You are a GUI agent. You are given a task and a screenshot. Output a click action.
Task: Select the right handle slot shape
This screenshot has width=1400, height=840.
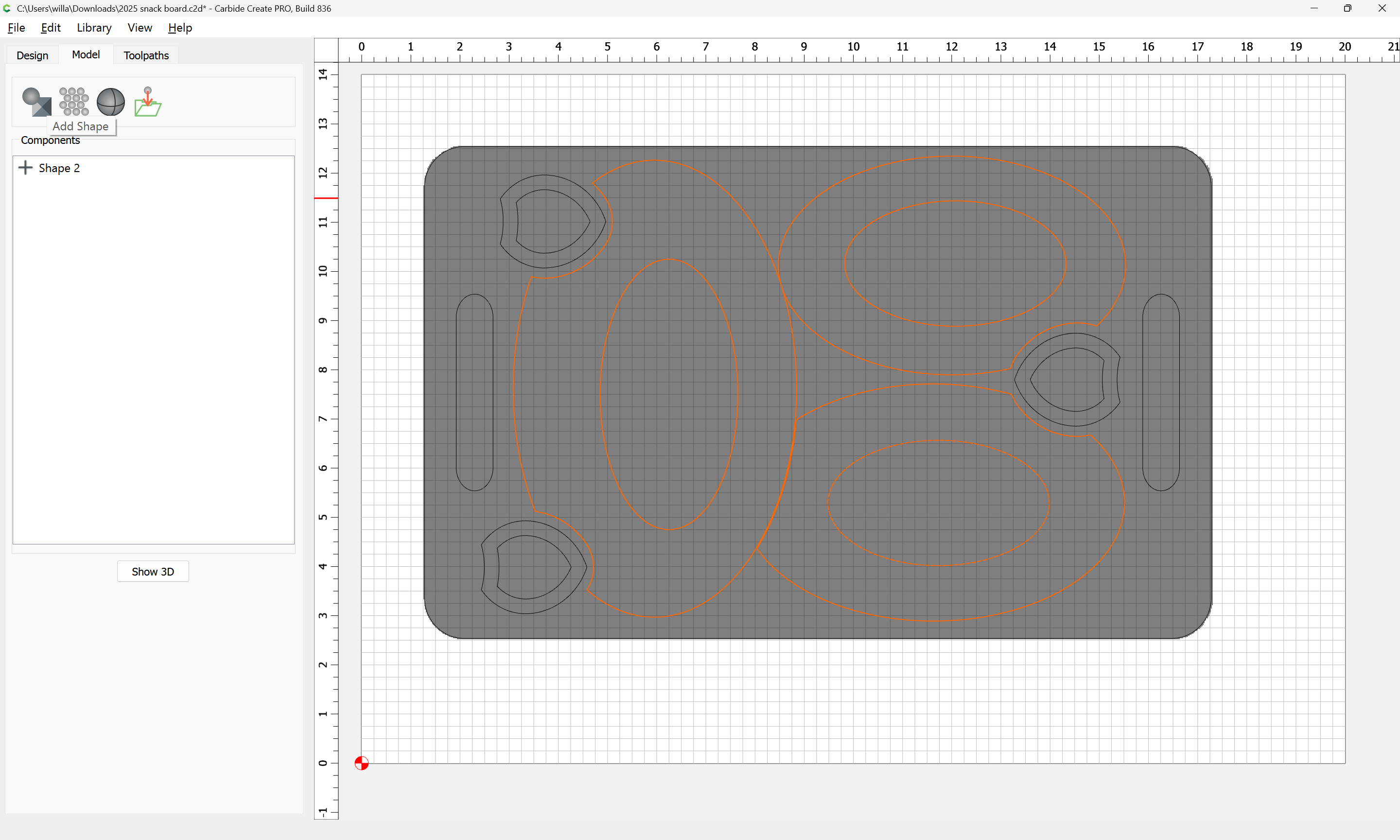pos(1161,392)
